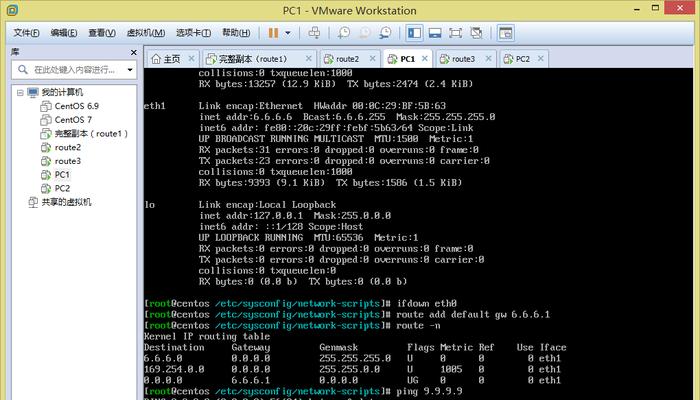The width and height of the screenshot is (700, 400).
Task: Click 169.254.0.0 destination in routing table
Action: click(174, 369)
